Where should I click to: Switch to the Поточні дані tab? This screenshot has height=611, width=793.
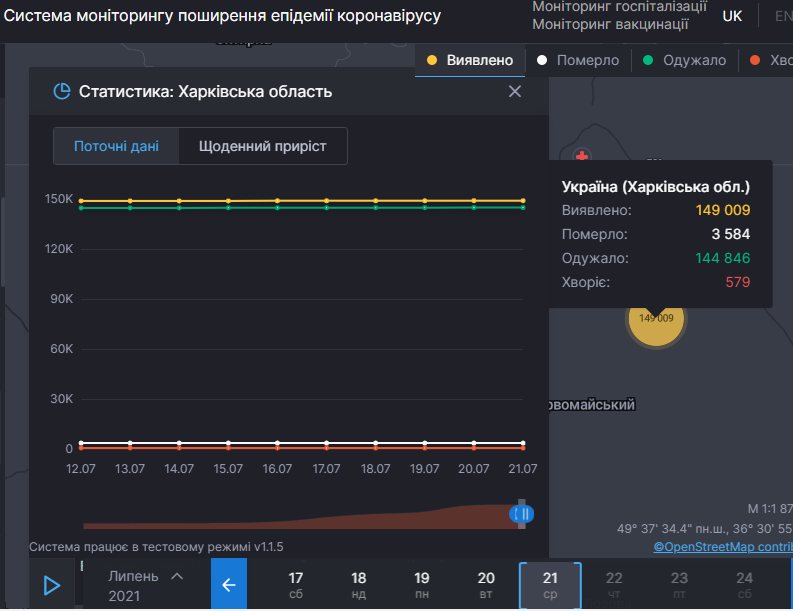tap(116, 146)
